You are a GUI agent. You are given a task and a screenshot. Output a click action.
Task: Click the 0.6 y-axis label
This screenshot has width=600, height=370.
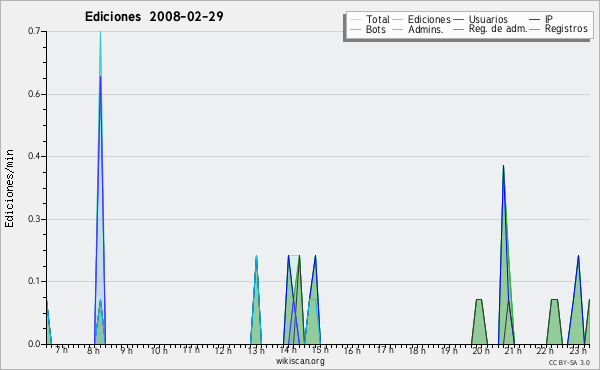(x=34, y=94)
